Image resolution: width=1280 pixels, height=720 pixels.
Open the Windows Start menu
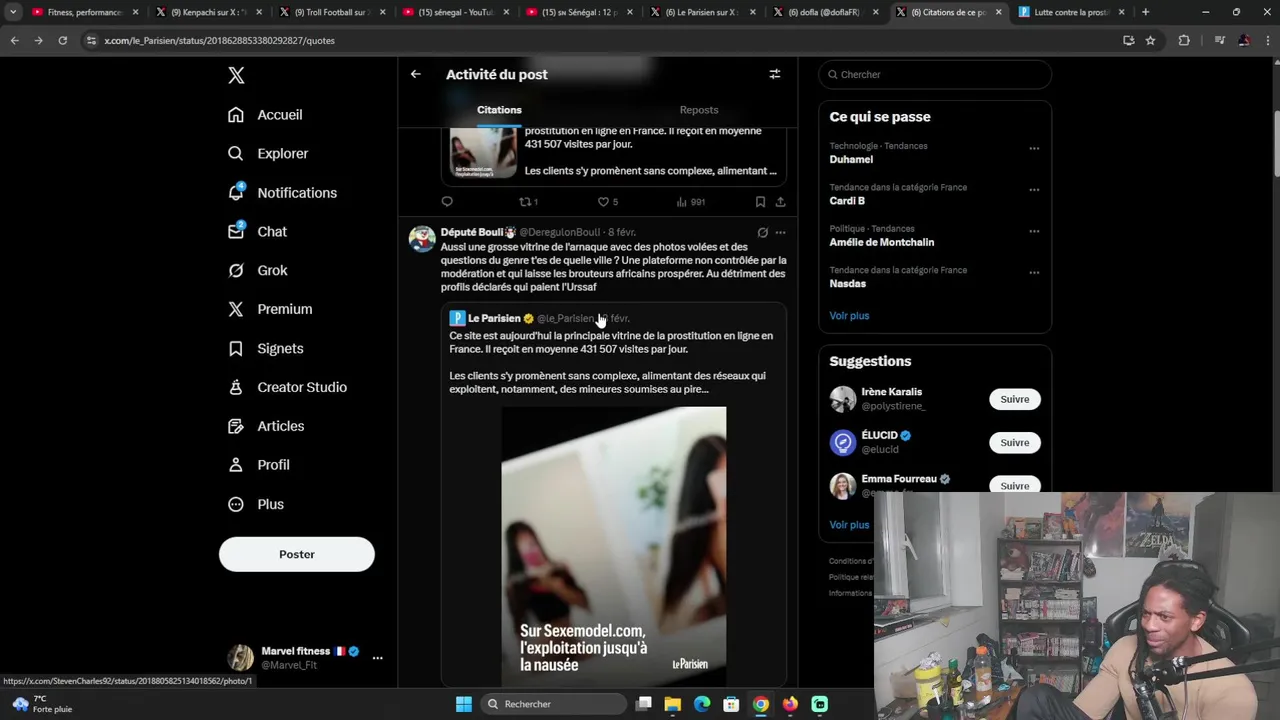point(464,704)
